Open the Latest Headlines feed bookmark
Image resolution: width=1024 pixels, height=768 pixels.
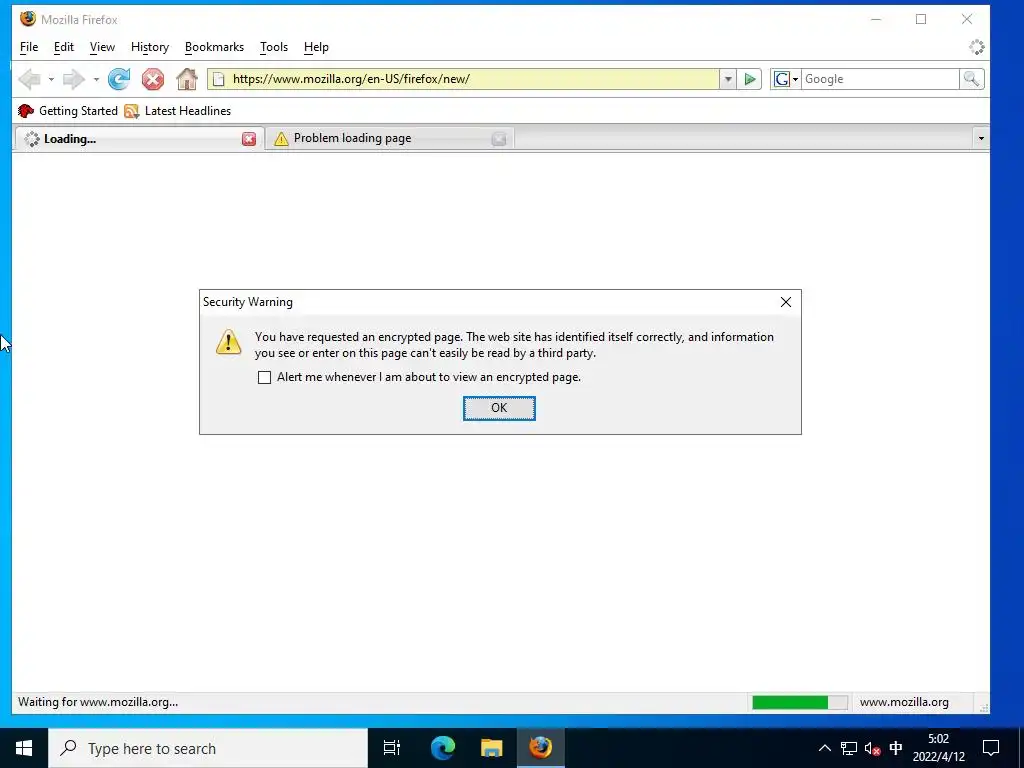[178, 111]
